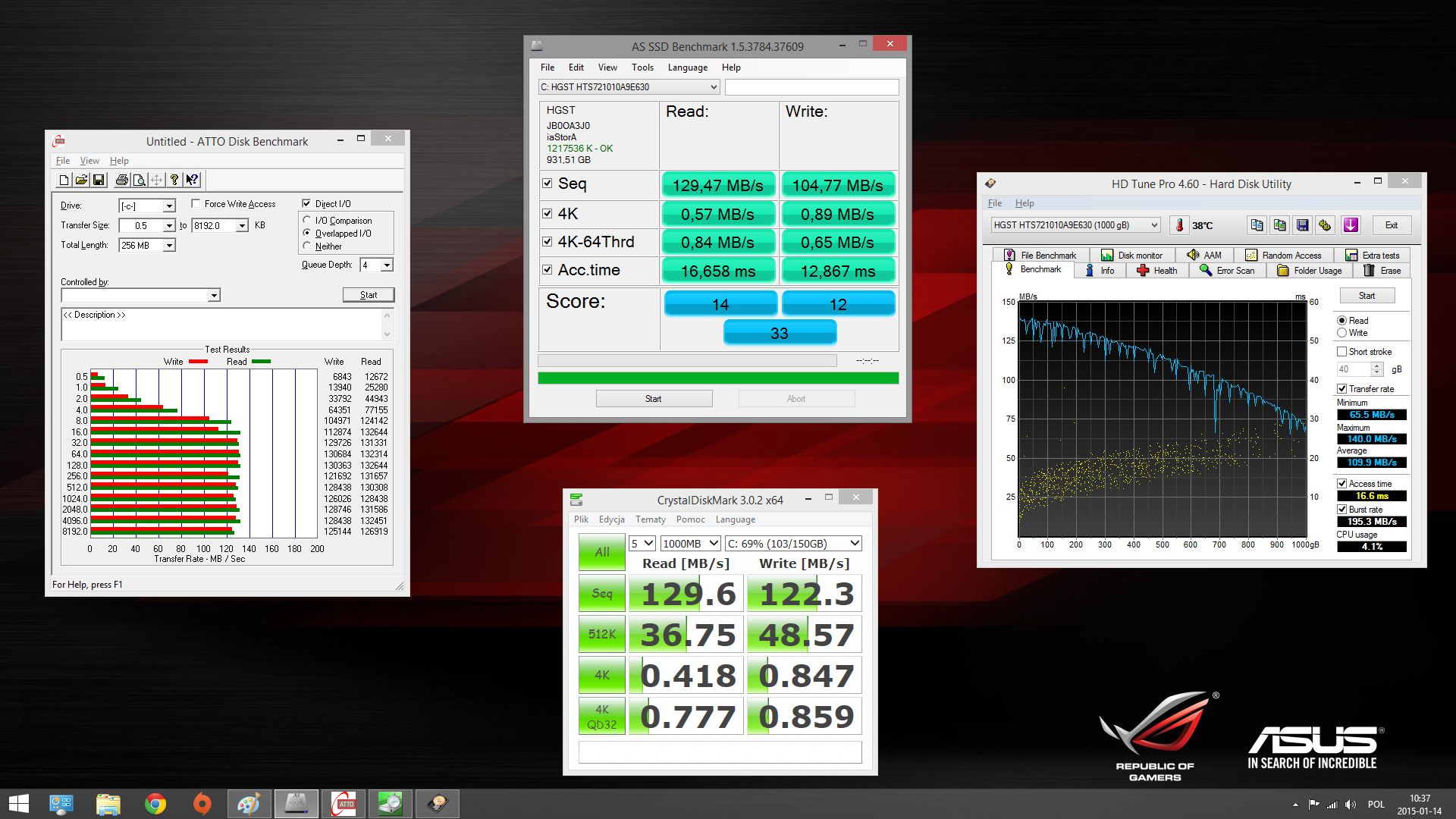Enable Short stroke in HD Tune benchmark

pyautogui.click(x=1341, y=351)
